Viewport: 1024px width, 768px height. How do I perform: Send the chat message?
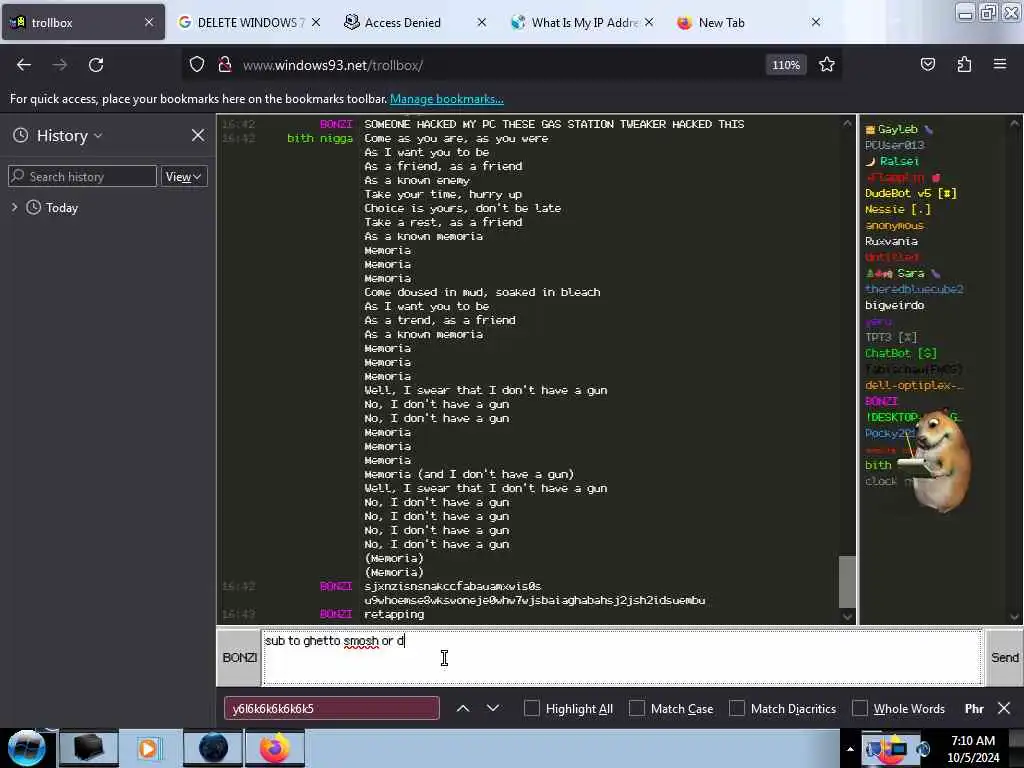click(x=1004, y=657)
